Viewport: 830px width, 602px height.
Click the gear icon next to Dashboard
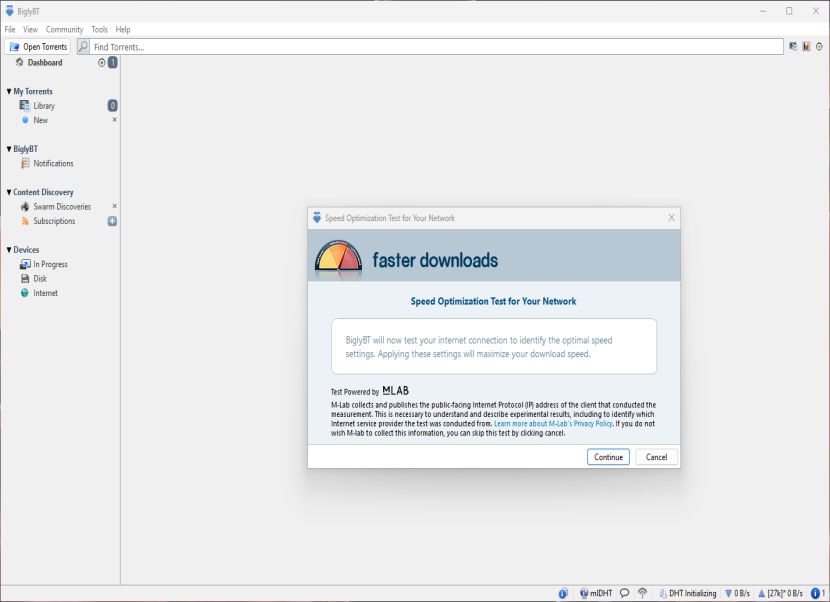point(102,62)
